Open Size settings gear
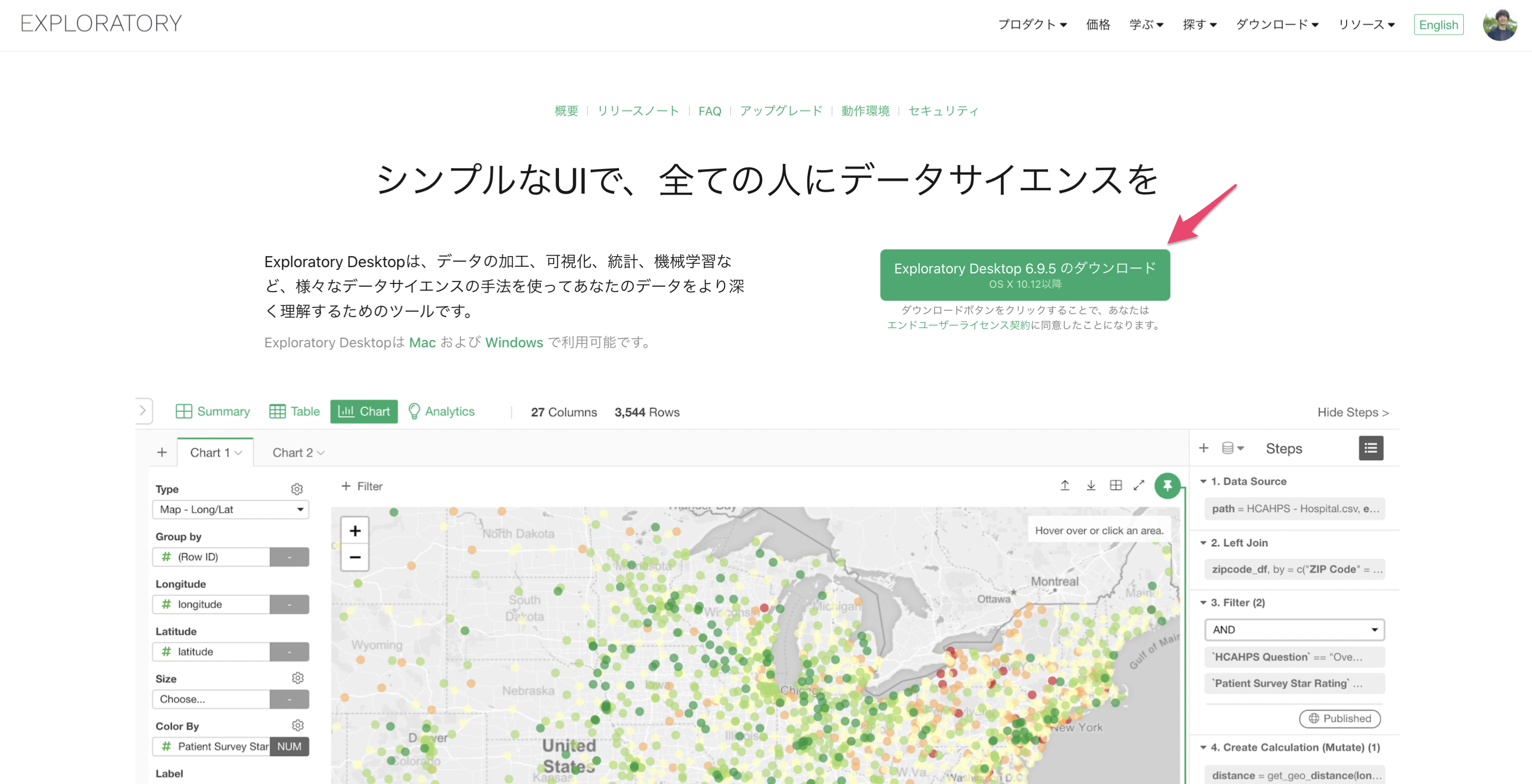 coord(297,678)
